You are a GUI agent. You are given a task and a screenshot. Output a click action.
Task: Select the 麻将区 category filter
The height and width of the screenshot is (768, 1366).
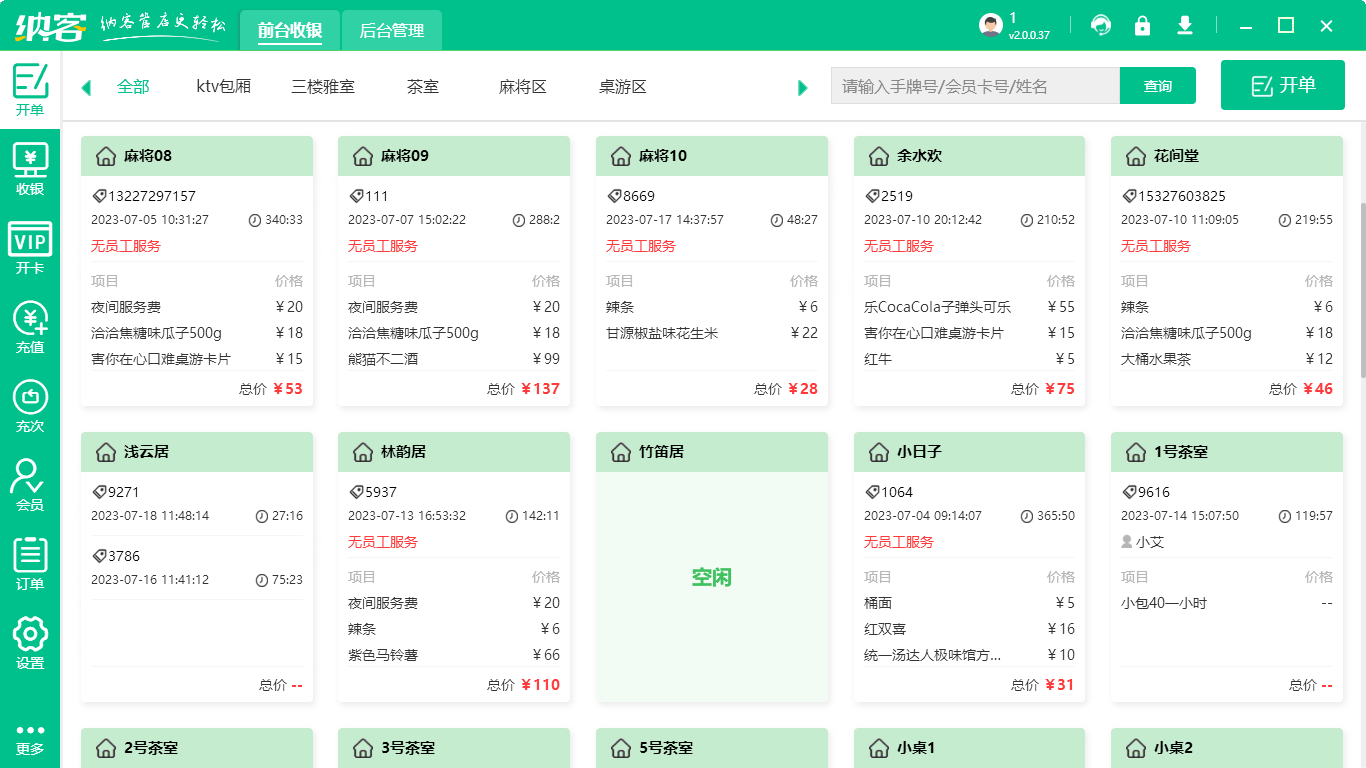pos(522,86)
